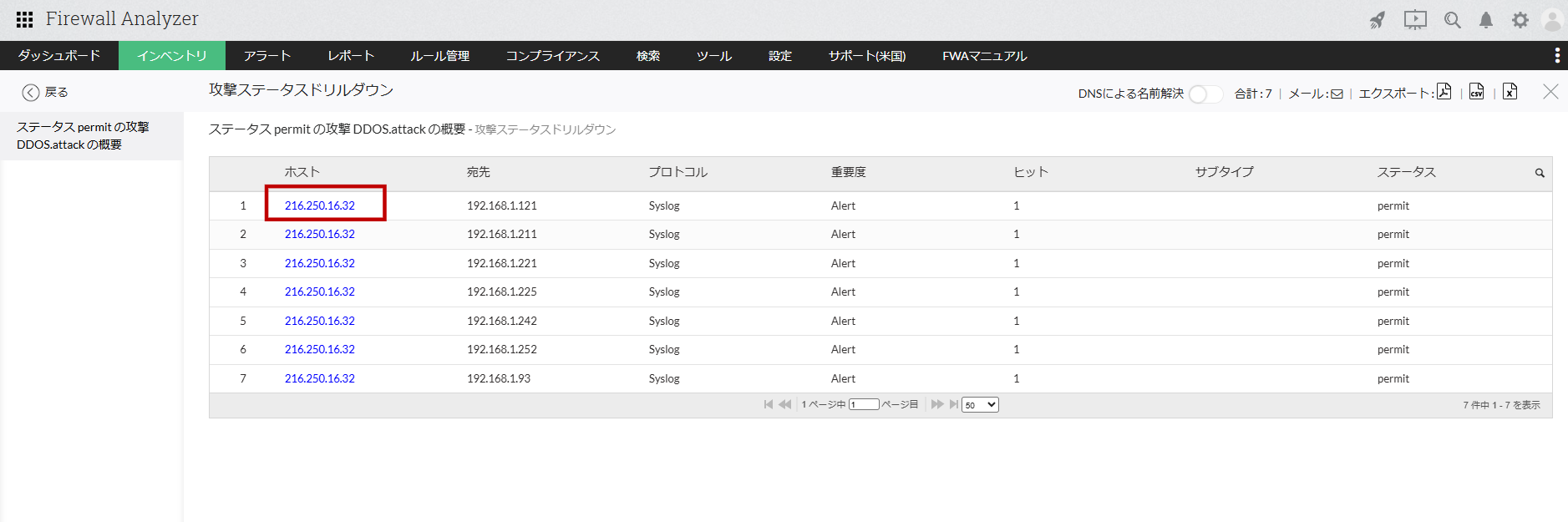Open the alarm bell notifications
The width and height of the screenshot is (1568, 522).
1486,20
